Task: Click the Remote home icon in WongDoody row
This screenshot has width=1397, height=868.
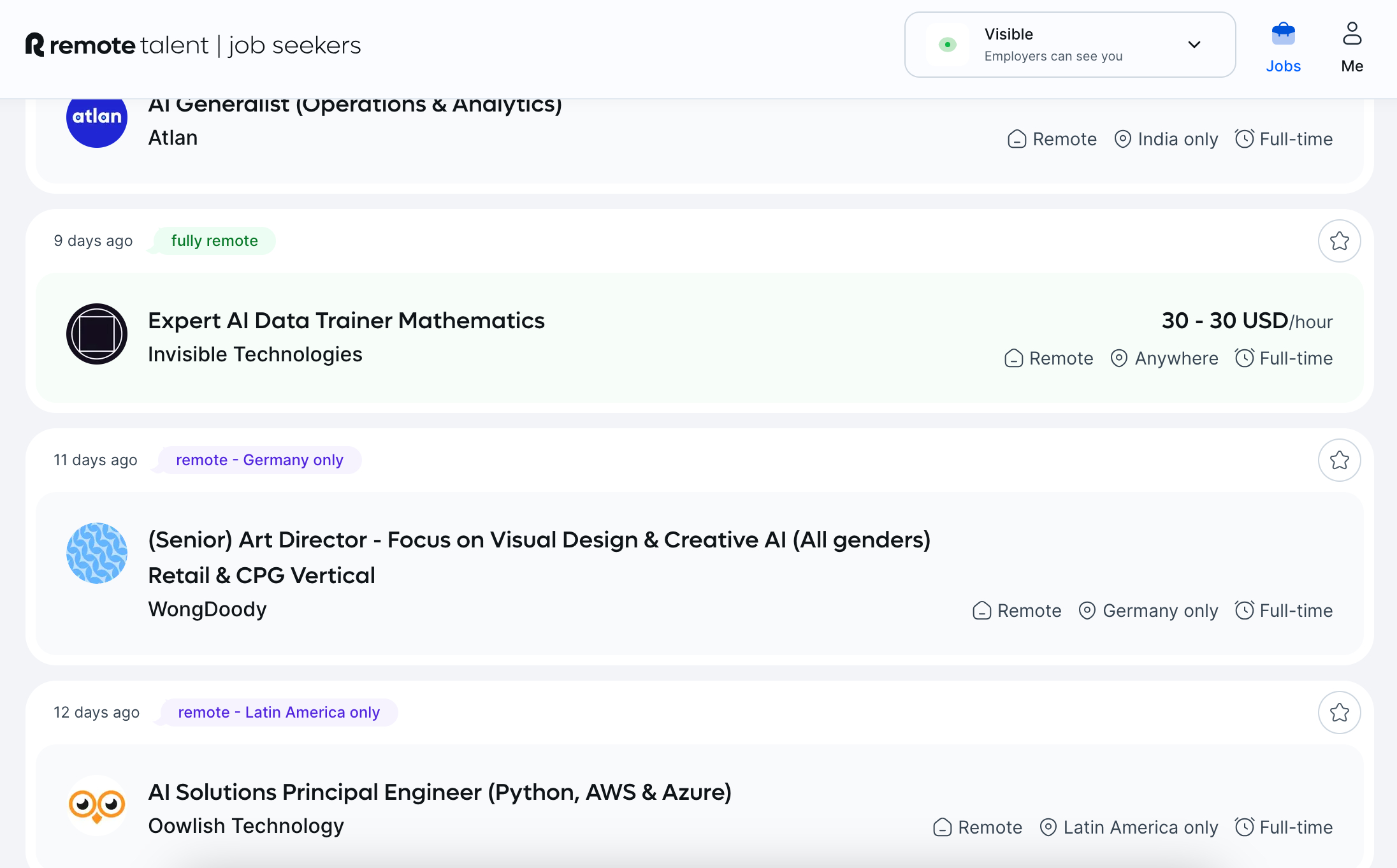Action: [x=982, y=611]
